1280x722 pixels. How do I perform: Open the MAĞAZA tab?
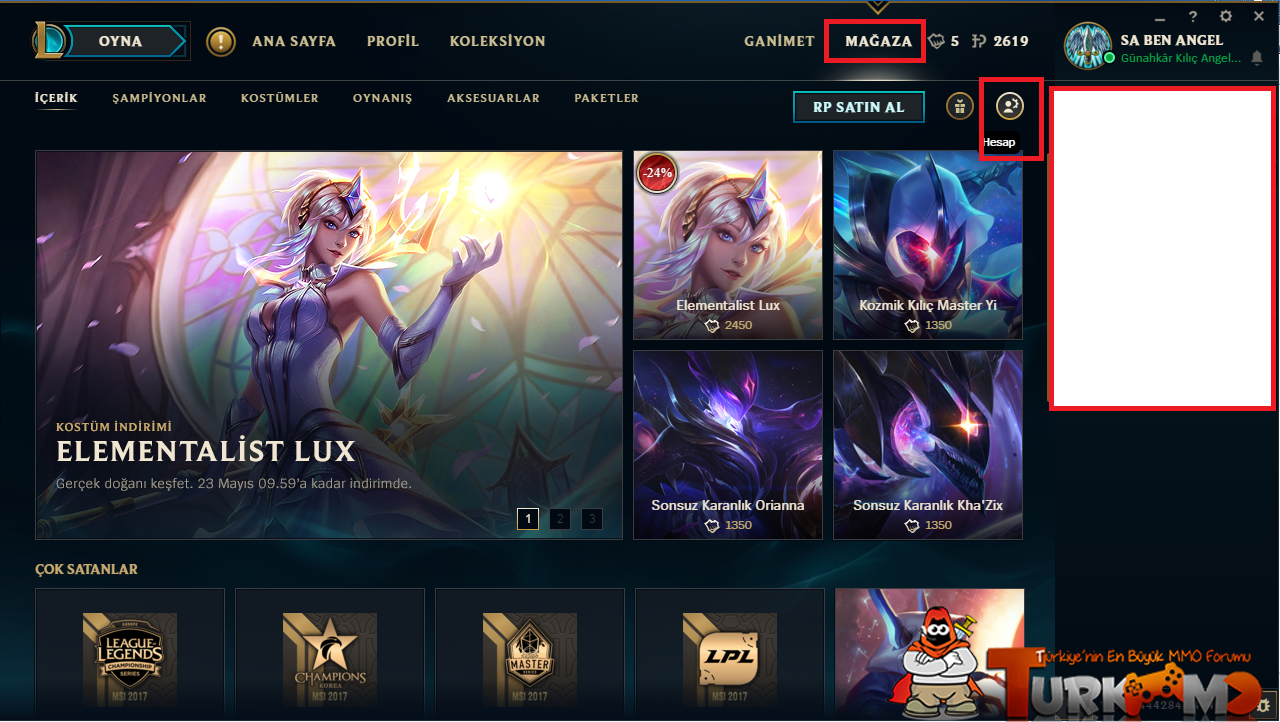tap(878, 41)
